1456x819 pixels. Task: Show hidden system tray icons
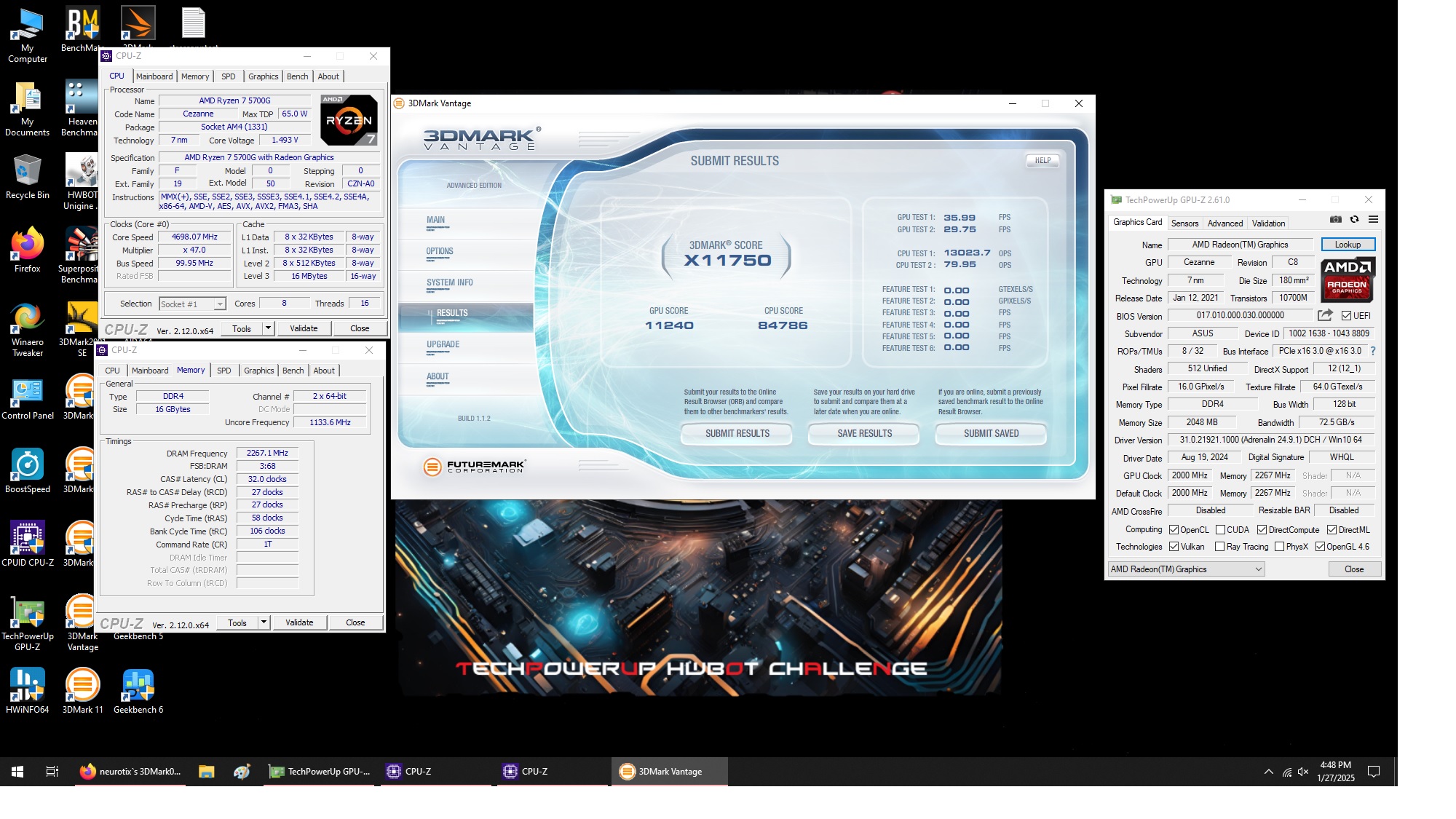1268,772
